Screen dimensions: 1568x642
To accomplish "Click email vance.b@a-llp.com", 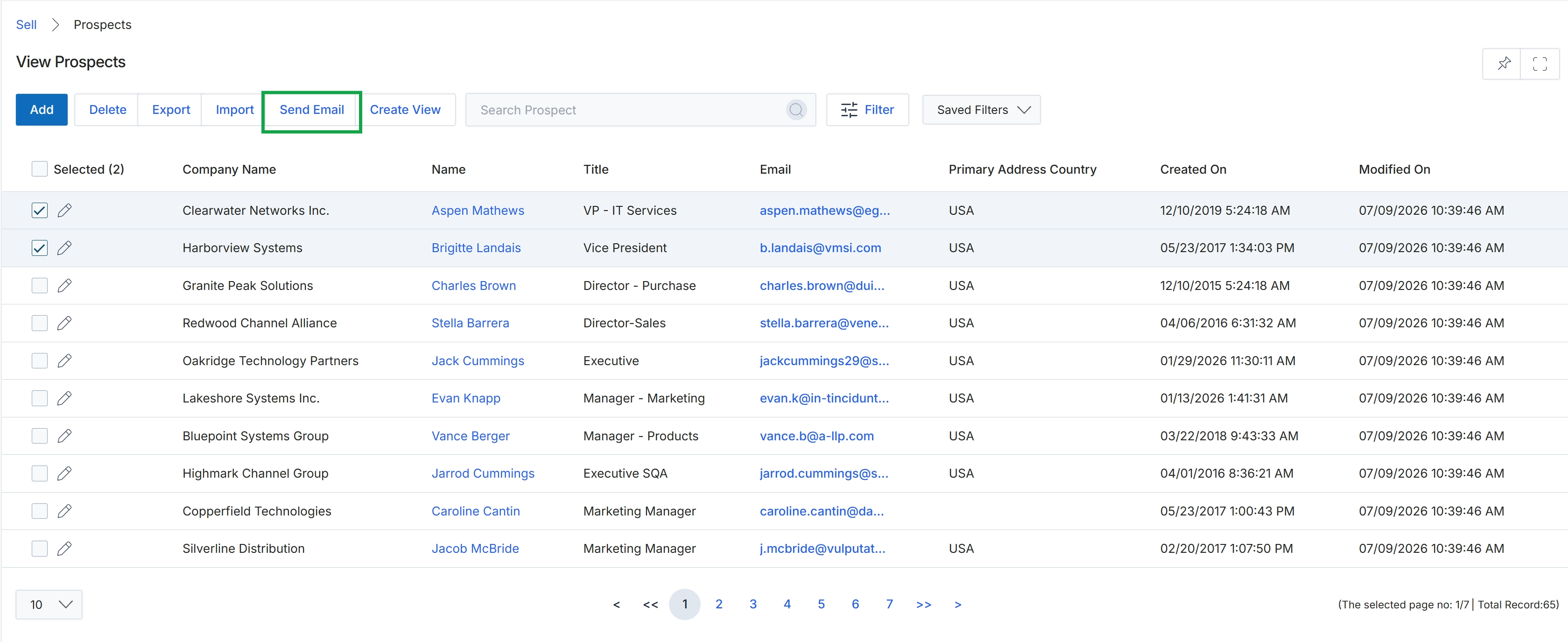I will click(x=816, y=436).
